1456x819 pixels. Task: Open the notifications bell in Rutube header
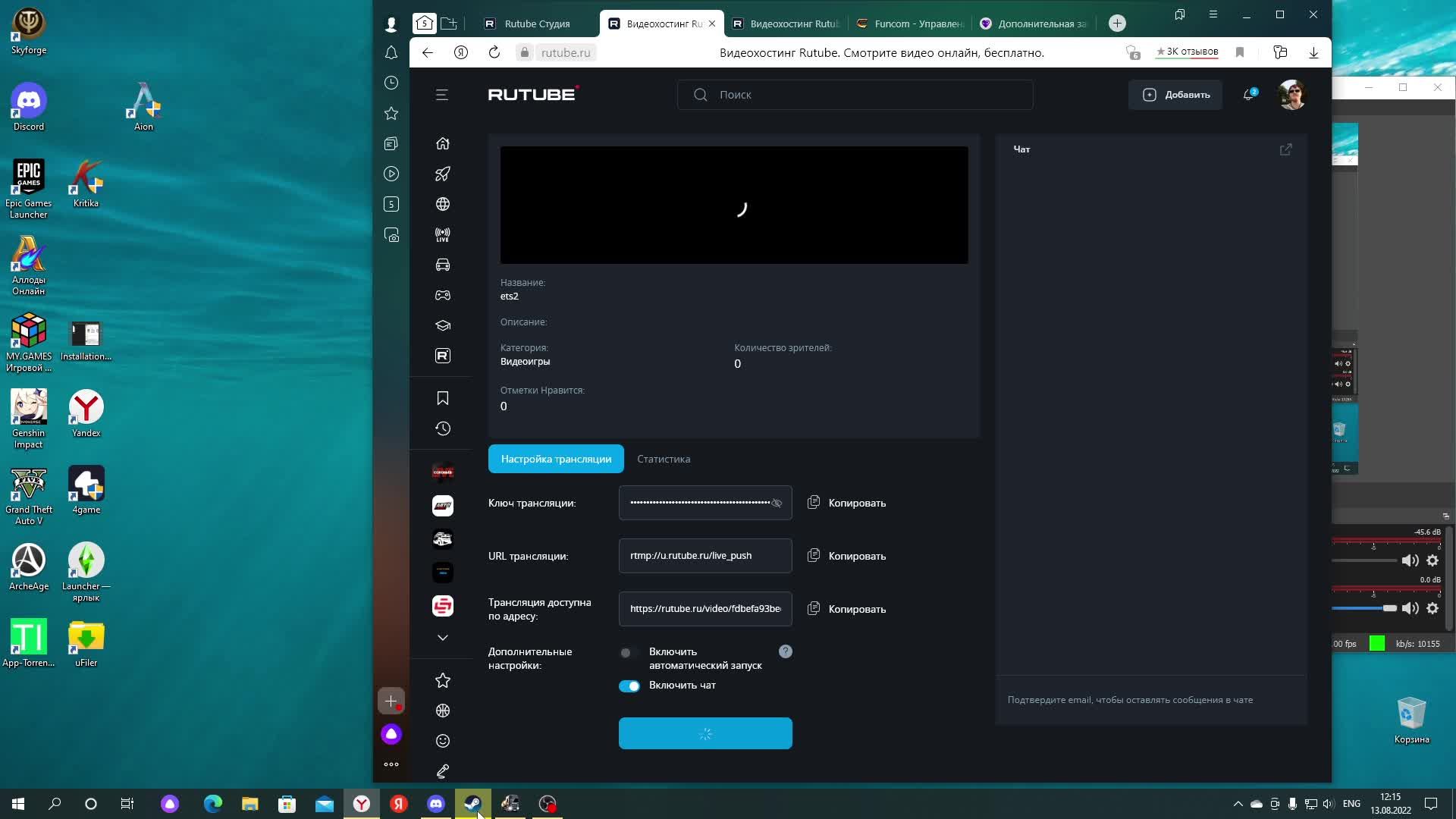click(1248, 95)
